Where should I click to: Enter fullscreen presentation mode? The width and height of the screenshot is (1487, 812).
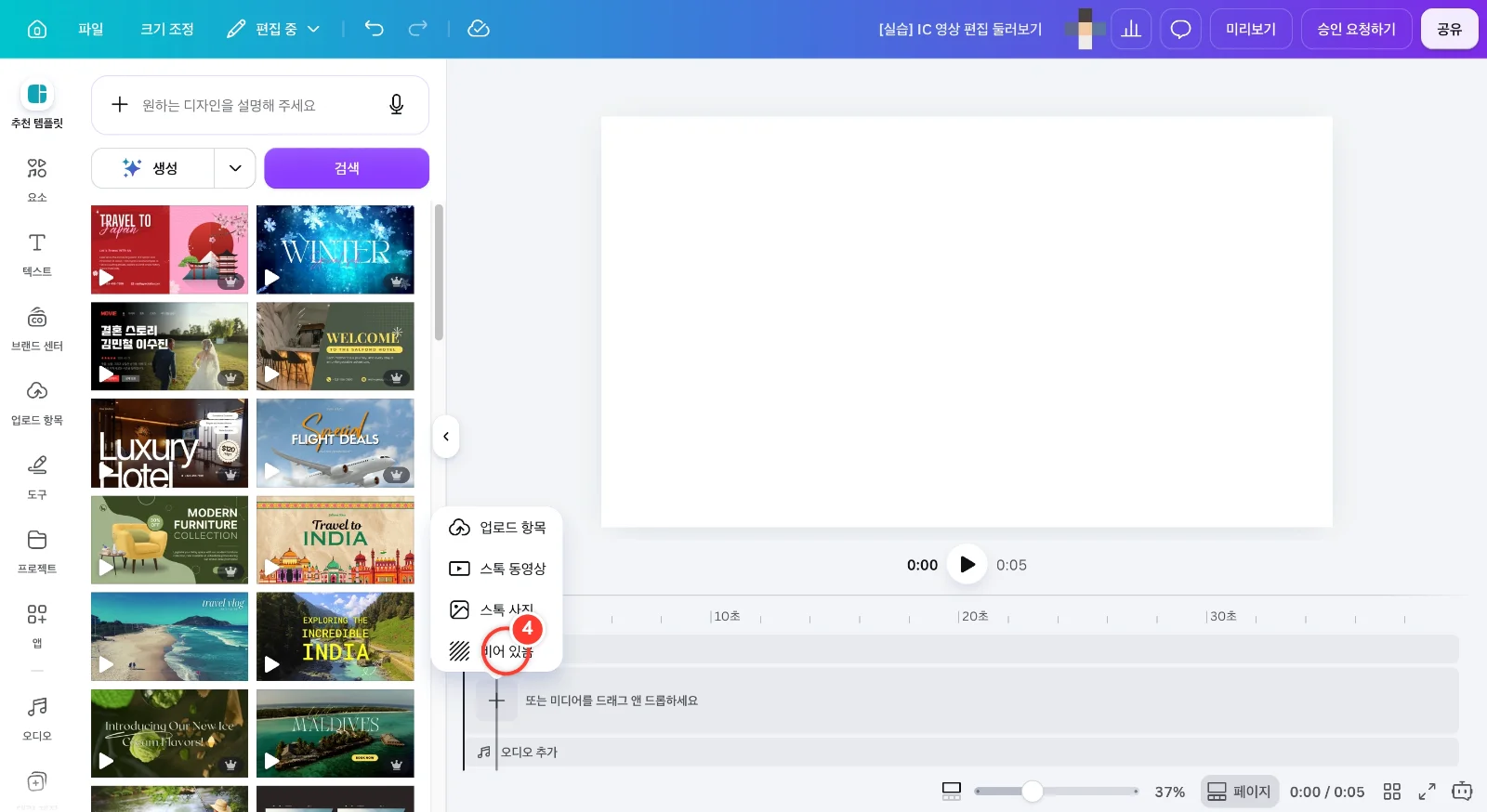click(x=1427, y=792)
